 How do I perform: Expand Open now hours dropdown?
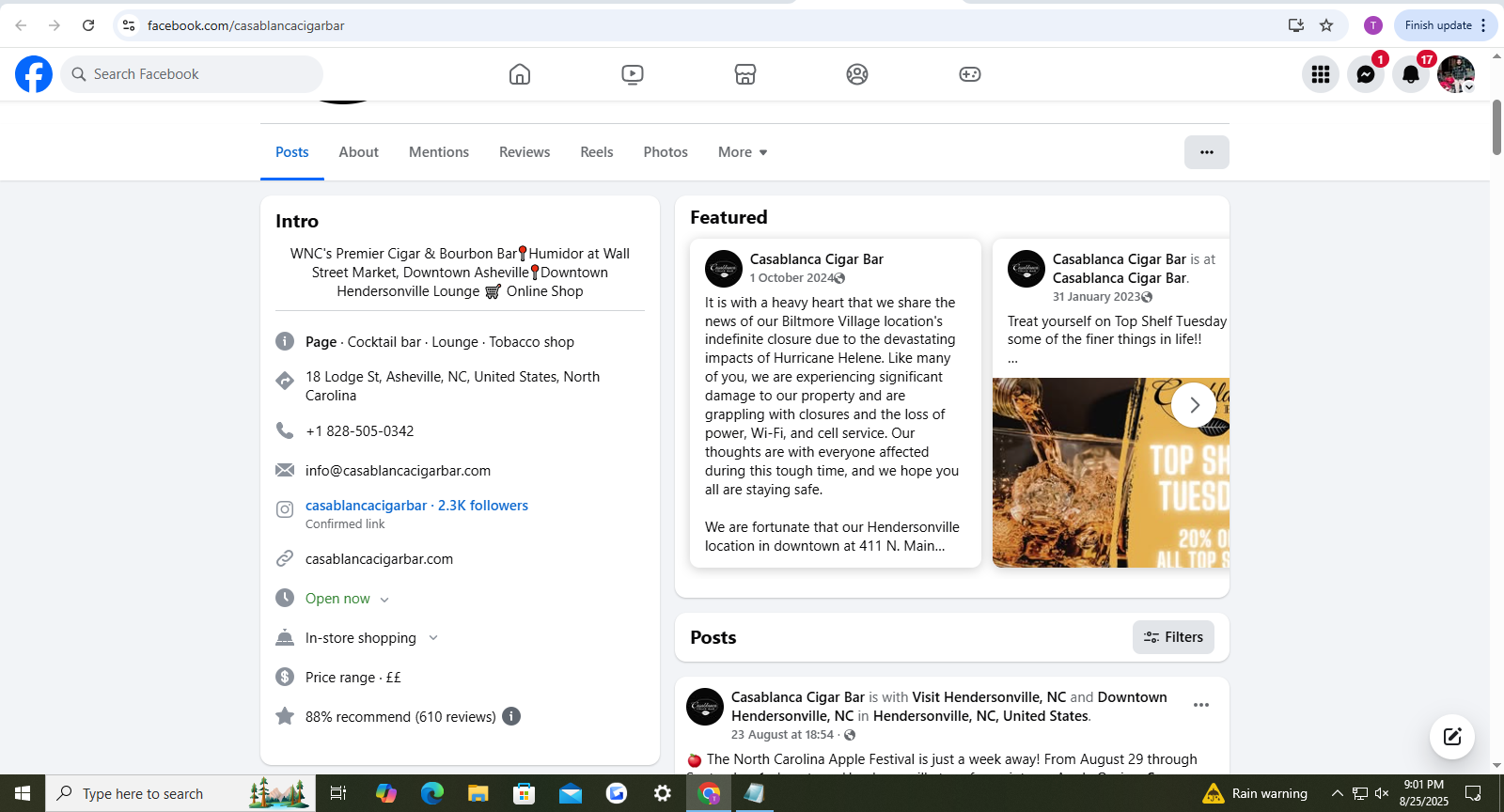click(384, 600)
